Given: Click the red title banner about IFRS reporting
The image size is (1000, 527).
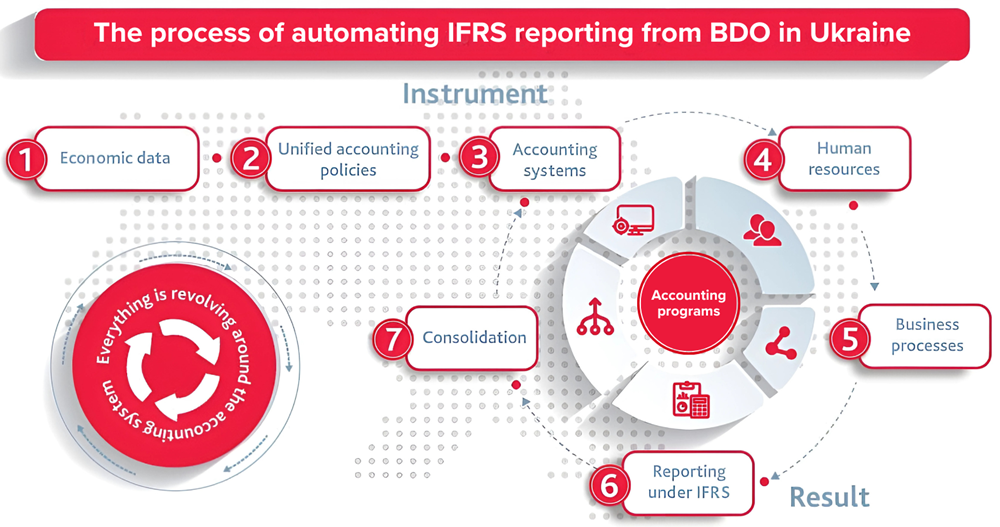Looking at the screenshot, I should click(502, 33).
